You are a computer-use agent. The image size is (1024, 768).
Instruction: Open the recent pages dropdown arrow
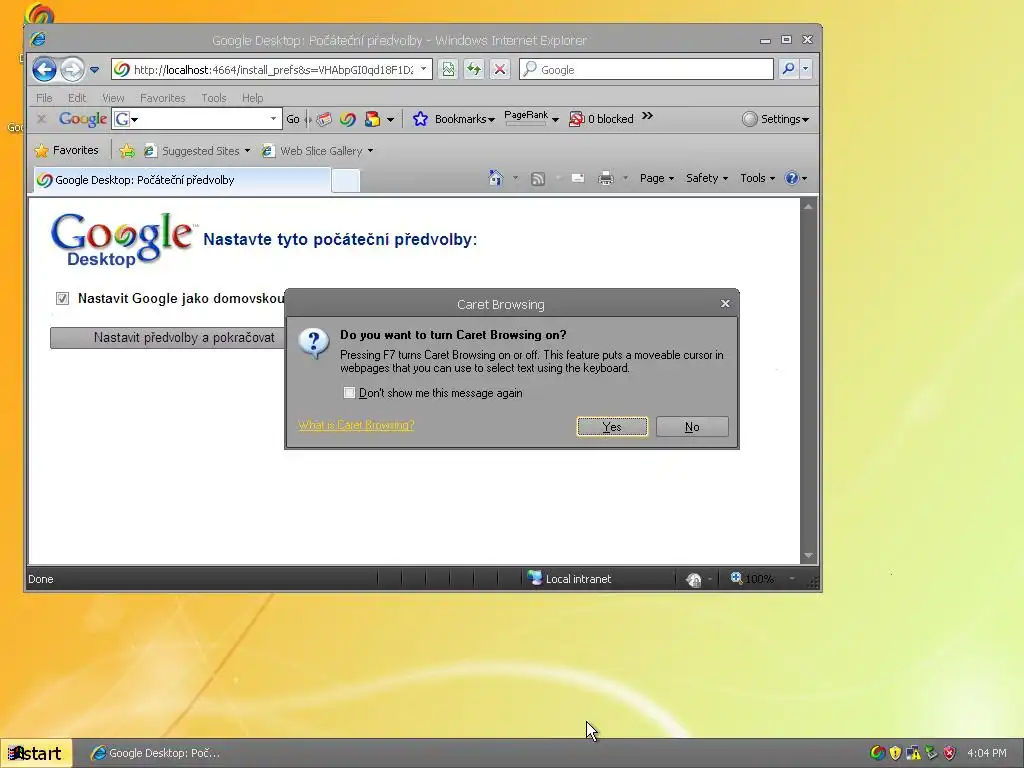tap(95, 70)
